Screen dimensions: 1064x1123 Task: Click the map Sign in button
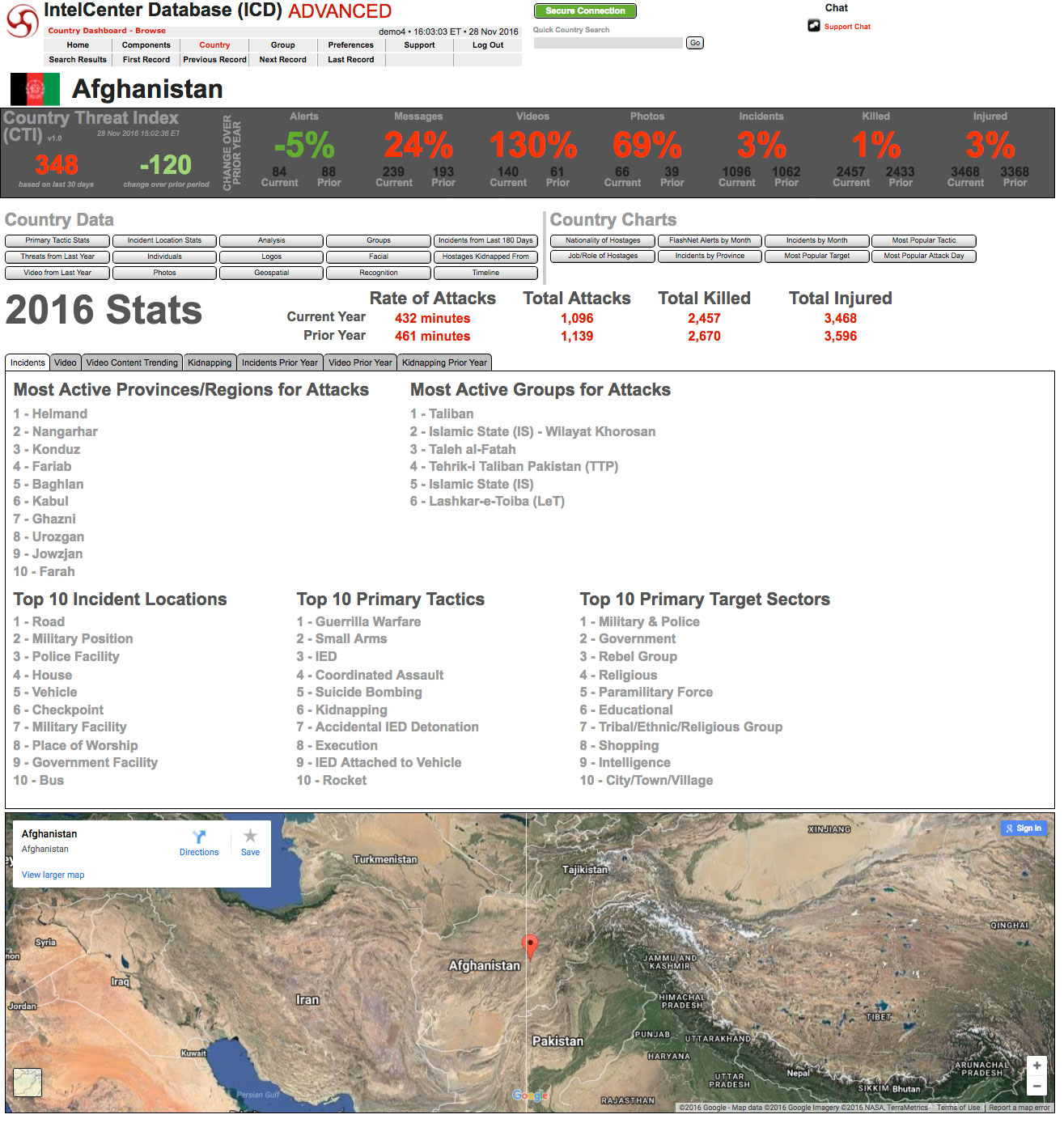[x=1024, y=828]
